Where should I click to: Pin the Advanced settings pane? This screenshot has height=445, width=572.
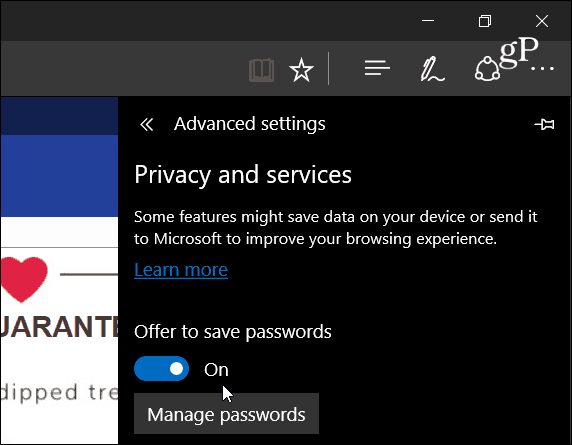[x=544, y=124]
